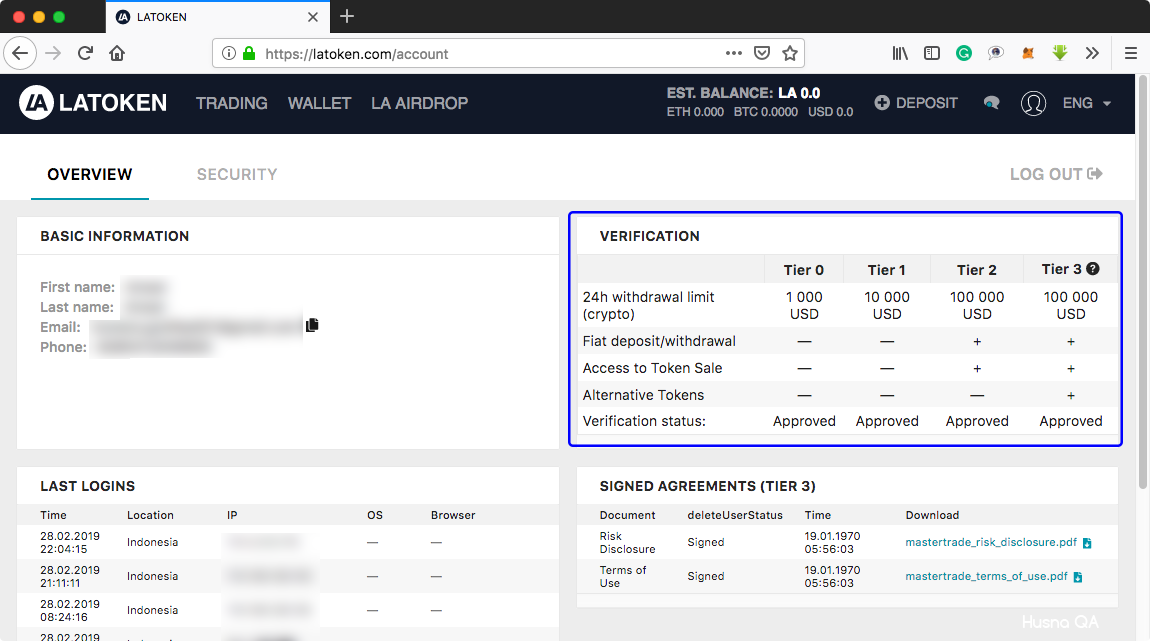Go to the browser Home icon
1150x641 pixels.
pyautogui.click(x=117, y=54)
